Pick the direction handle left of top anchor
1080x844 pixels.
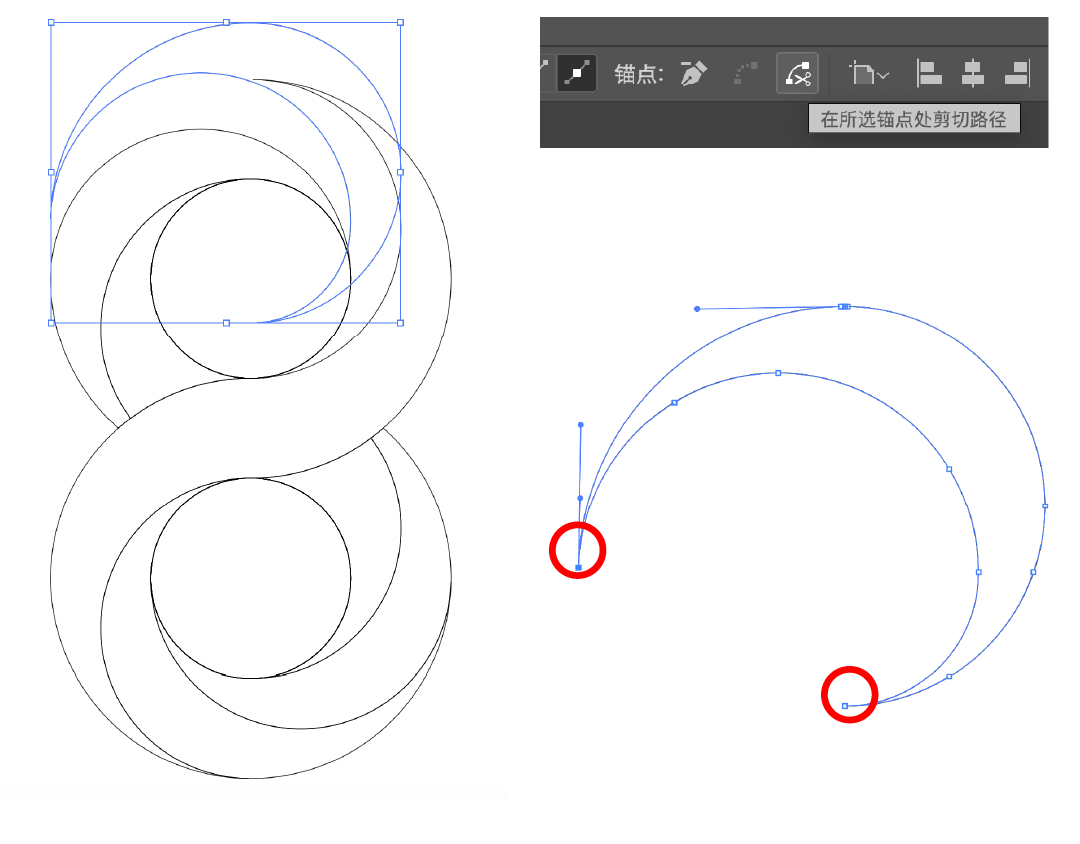(697, 309)
